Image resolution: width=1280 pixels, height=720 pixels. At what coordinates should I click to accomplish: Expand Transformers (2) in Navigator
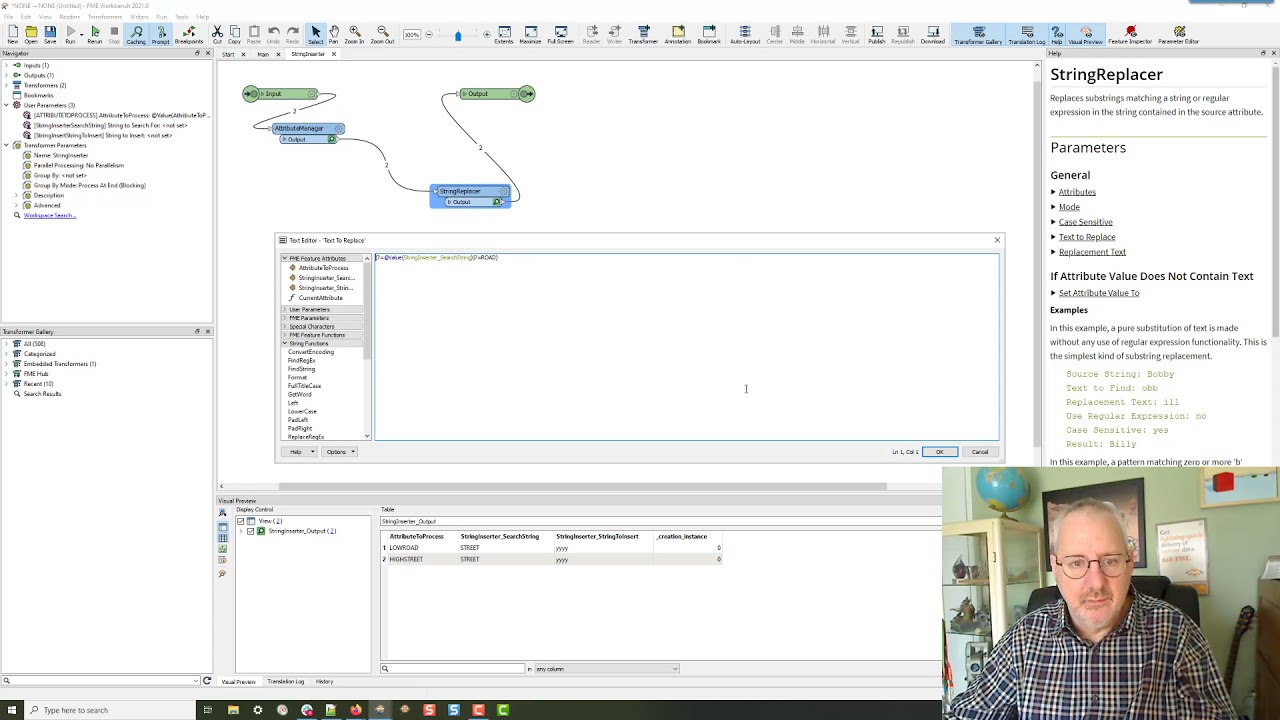(7, 85)
